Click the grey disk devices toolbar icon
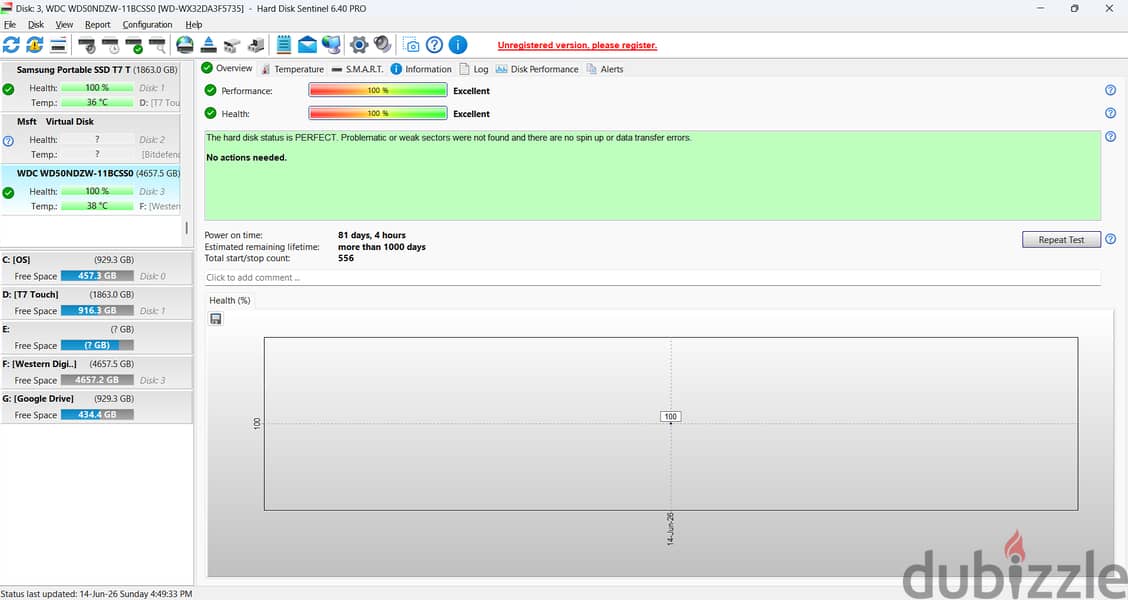Image resolution: width=1128 pixels, height=600 pixels. [x=232, y=45]
